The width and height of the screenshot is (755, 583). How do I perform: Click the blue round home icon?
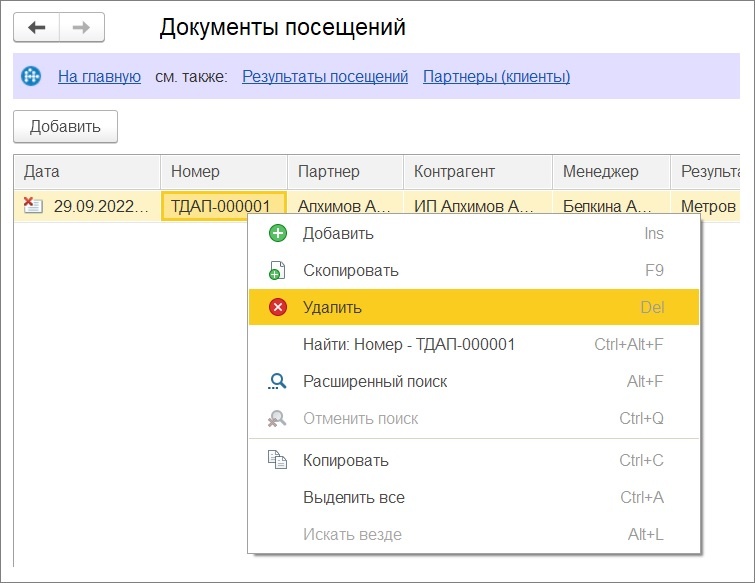[x=31, y=76]
